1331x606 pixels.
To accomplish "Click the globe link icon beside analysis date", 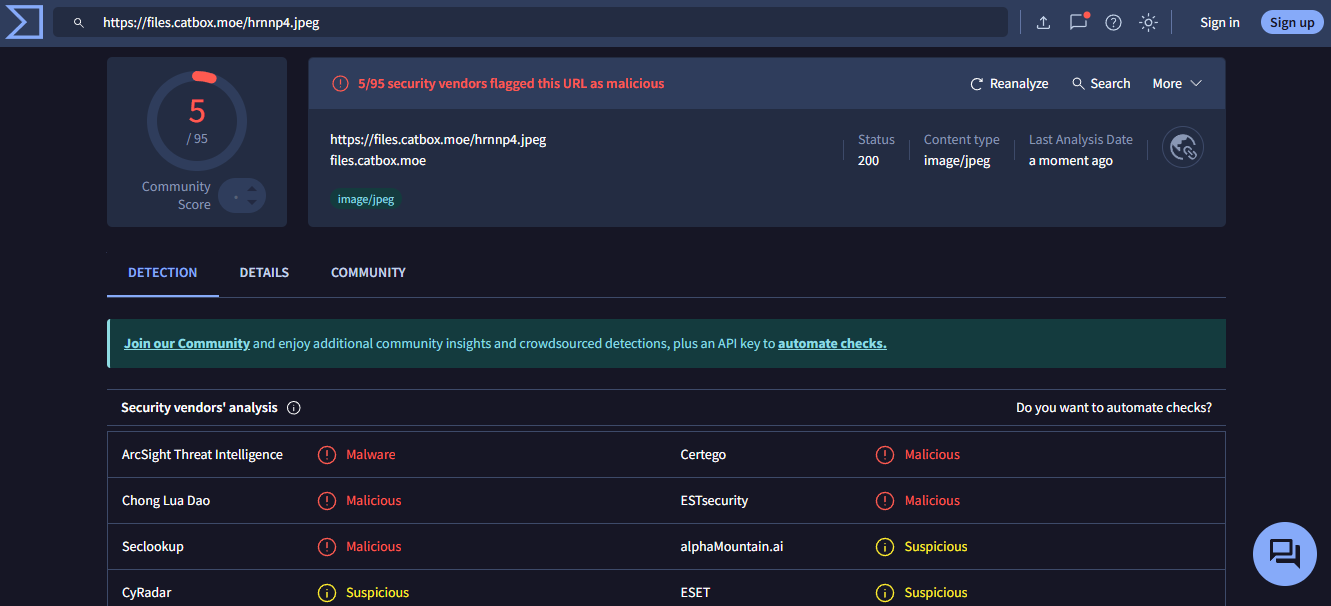I will (x=1183, y=148).
